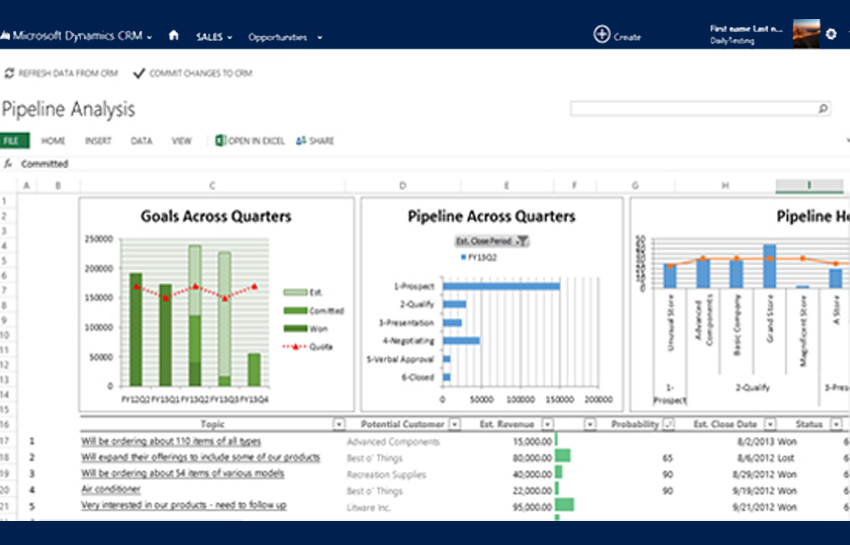
Task: Click the Won legend swatch
Action: pos(294,329)
